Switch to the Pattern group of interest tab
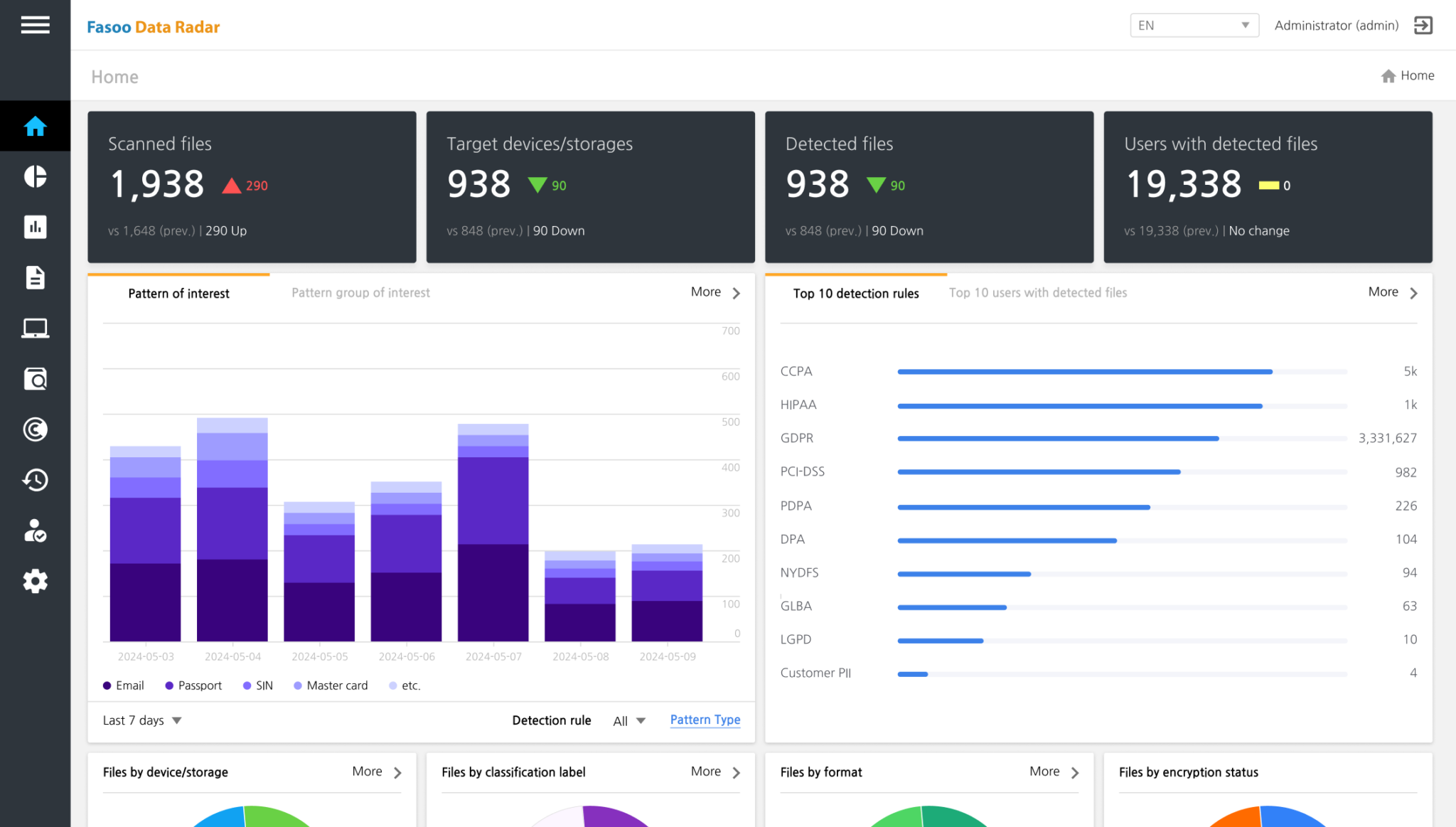Screen dimensions: 1456x827 360,292
